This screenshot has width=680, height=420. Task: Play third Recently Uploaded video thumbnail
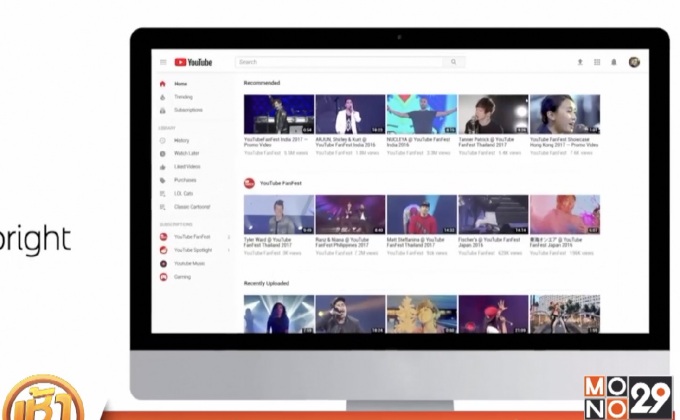(422, 314)
